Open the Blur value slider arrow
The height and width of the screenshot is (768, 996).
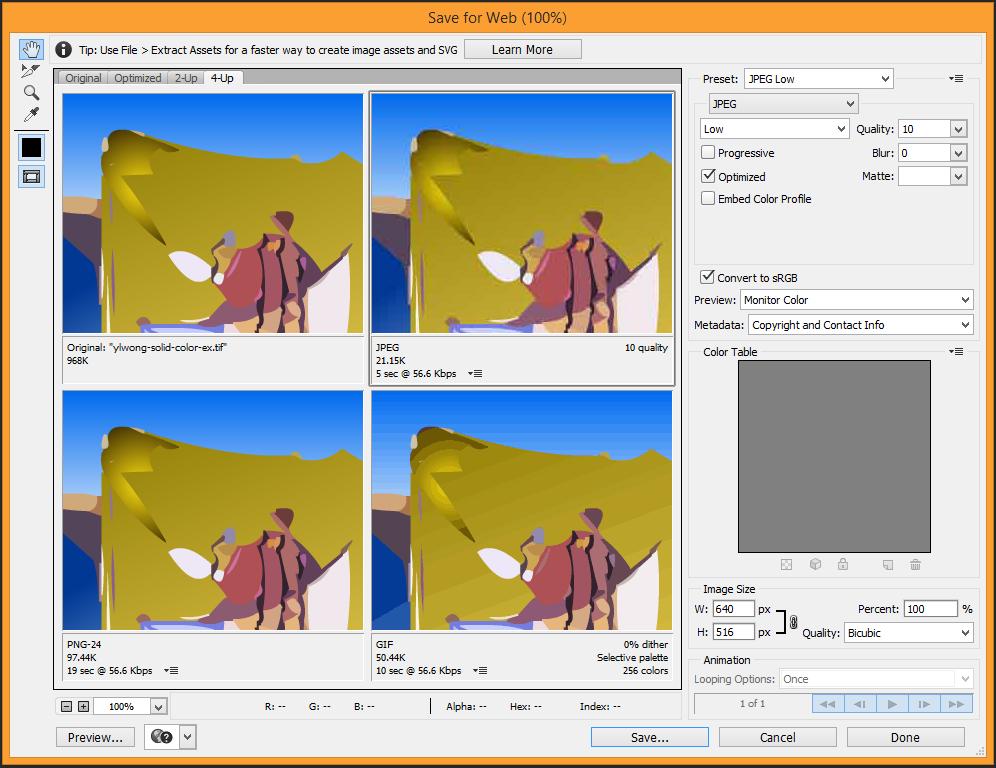coord(959,152)
